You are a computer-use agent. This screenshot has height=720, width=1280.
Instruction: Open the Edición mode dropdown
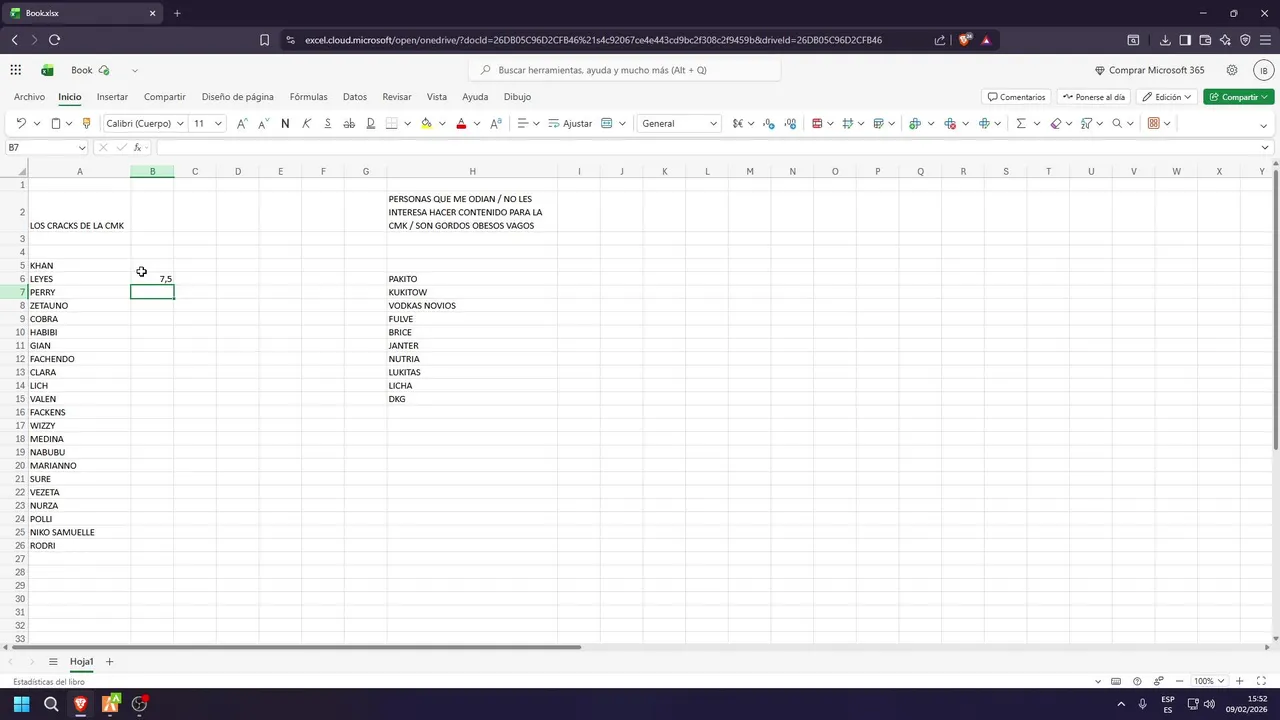point(1166,97)
